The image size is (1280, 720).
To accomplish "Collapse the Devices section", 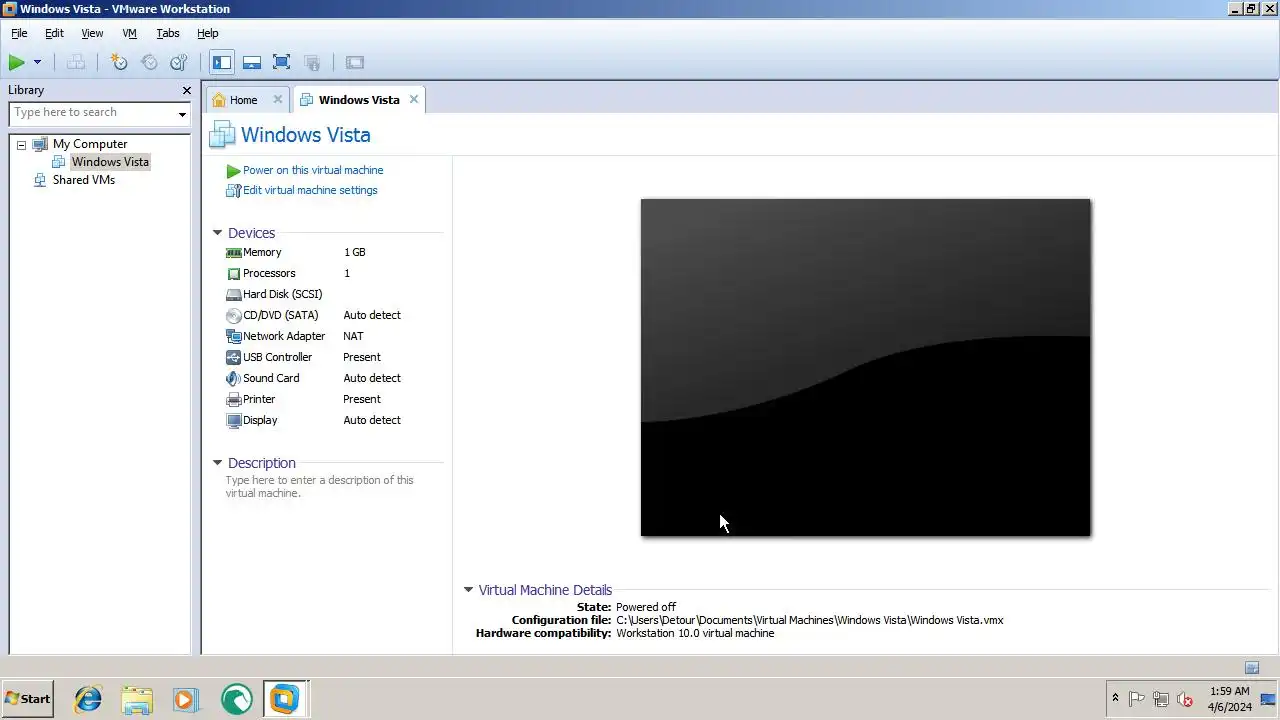I will click(217, 233).
